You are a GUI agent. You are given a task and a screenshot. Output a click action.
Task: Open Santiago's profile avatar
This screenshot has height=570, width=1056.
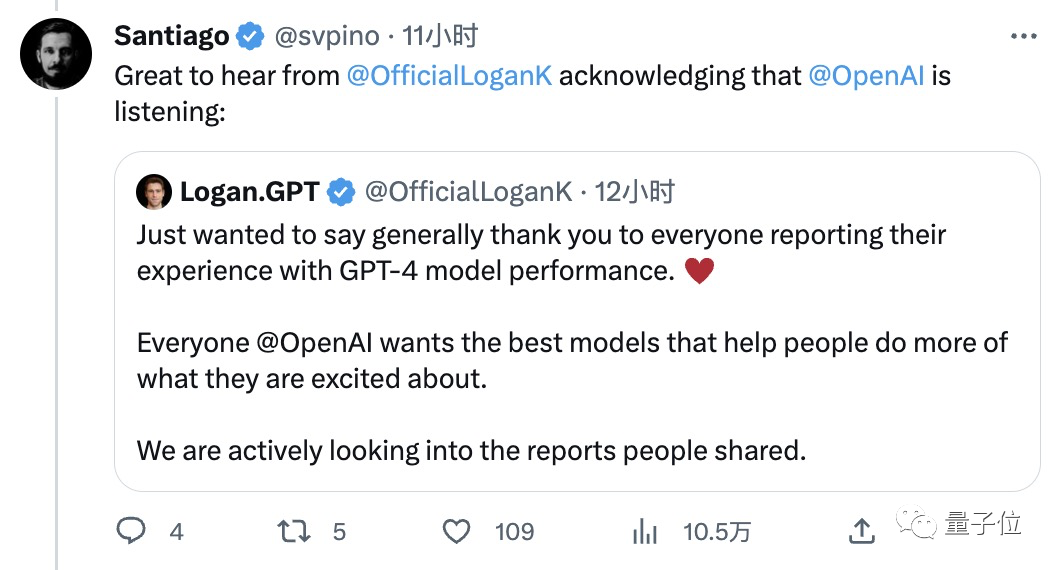tap(57, 54)
